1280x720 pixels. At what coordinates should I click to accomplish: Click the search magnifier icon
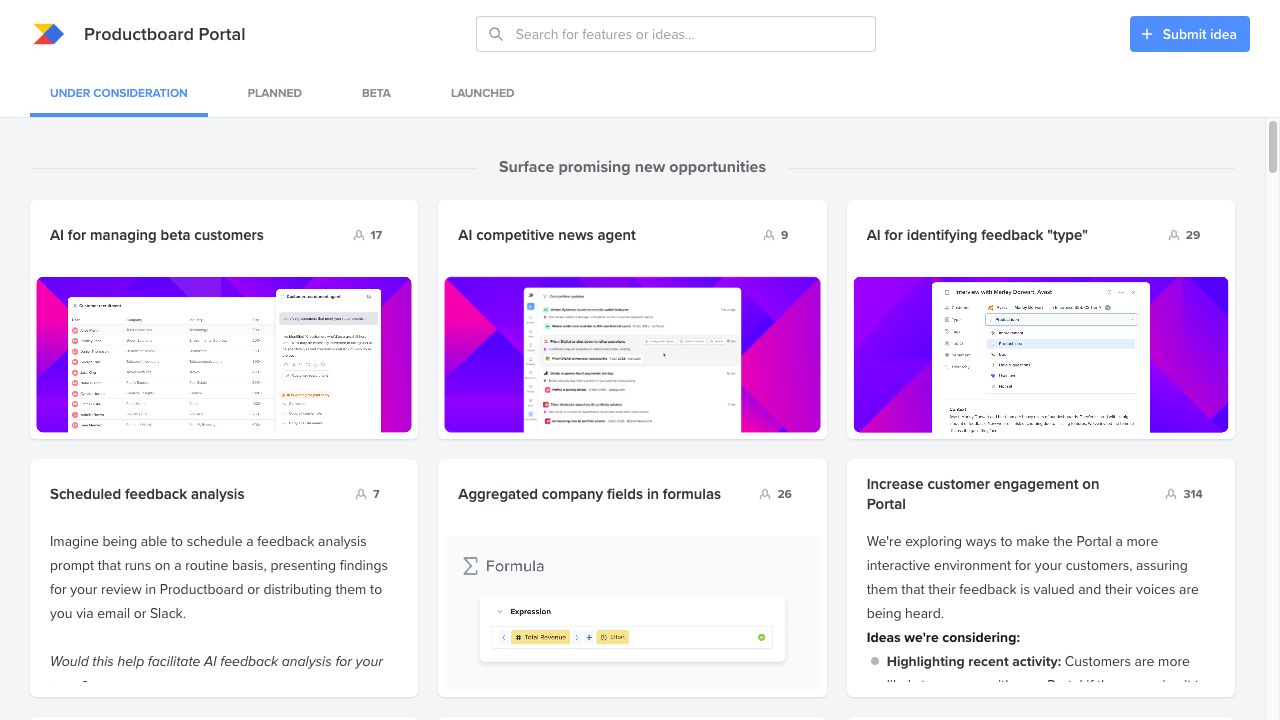click(496, 34)
